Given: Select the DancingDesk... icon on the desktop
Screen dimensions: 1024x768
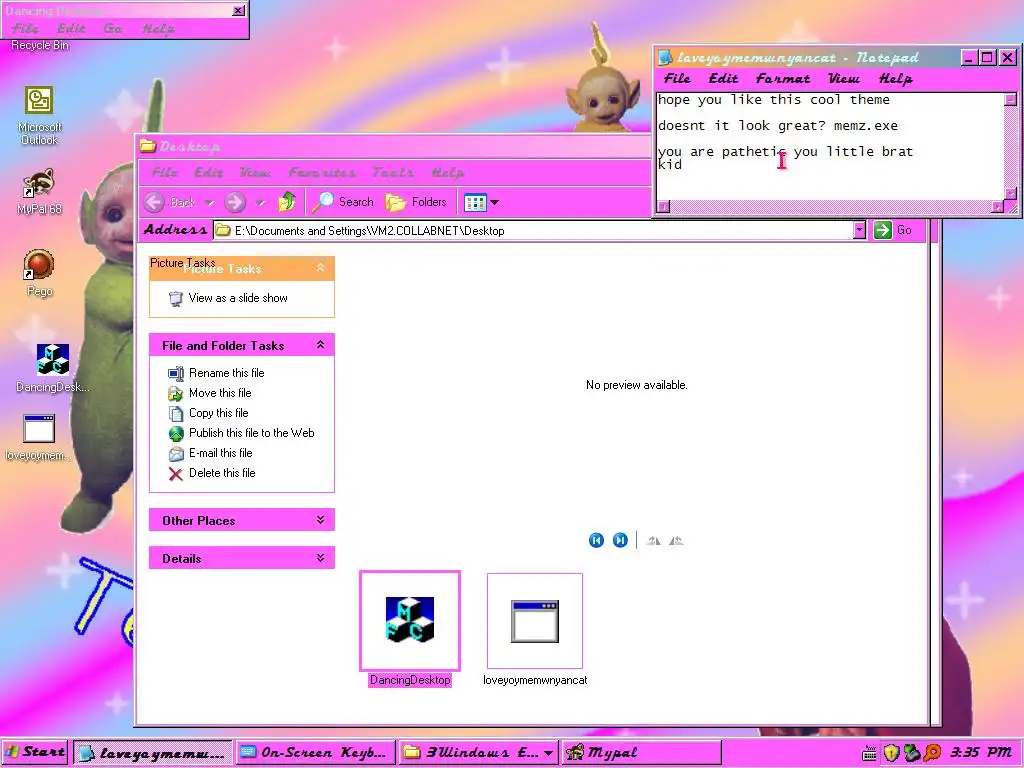Looking at the screenshot, I should point(52,368).
